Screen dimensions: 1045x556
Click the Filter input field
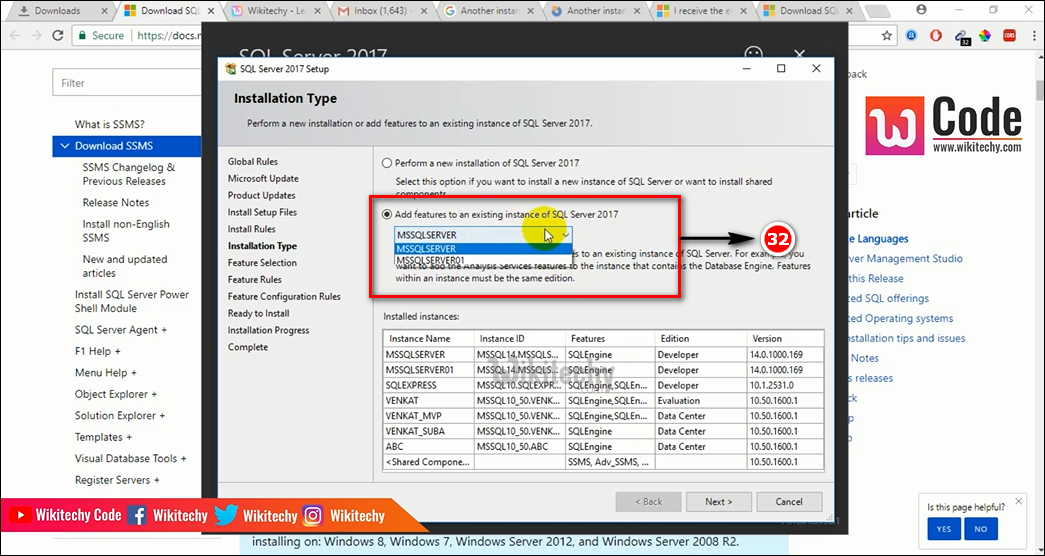coord(126,83)
